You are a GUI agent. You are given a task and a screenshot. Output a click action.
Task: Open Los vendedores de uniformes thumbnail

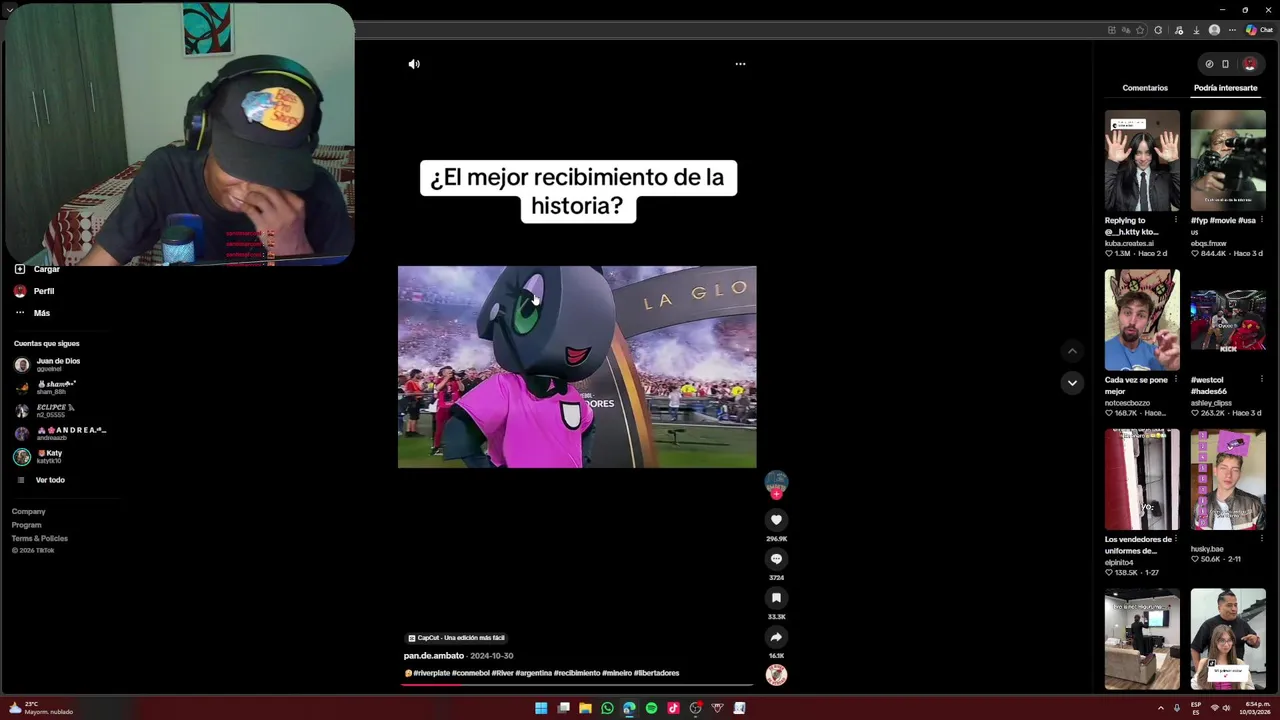click(1142, 480)
